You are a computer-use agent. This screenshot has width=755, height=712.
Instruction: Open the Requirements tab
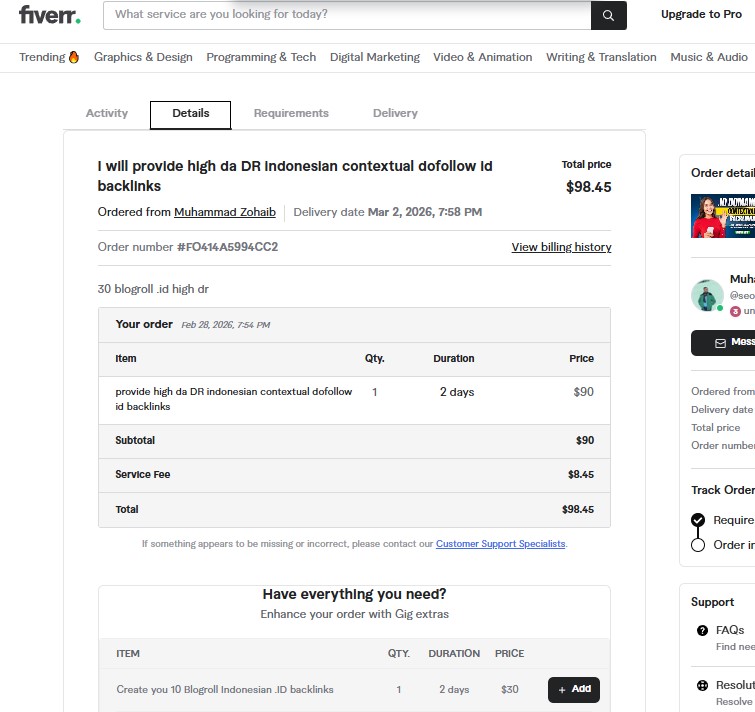click(x=291, y=113)
